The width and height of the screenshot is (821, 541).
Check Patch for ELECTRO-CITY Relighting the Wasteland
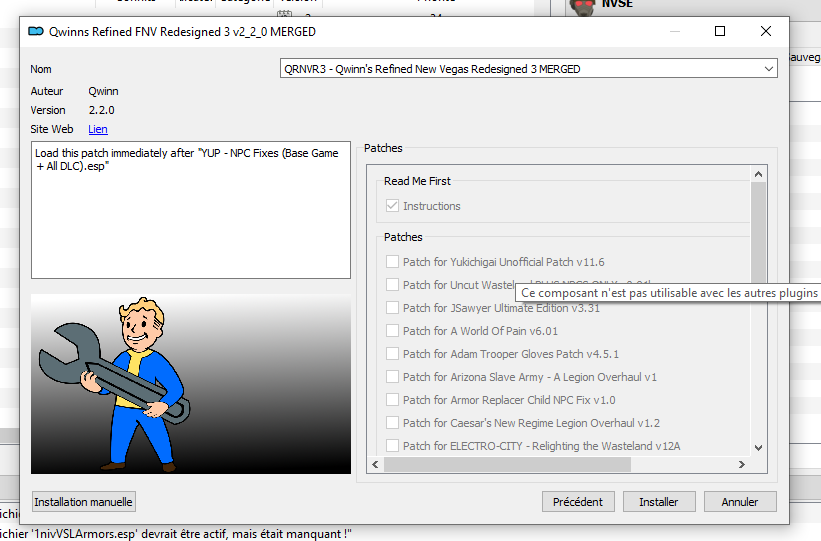point(392,446)
